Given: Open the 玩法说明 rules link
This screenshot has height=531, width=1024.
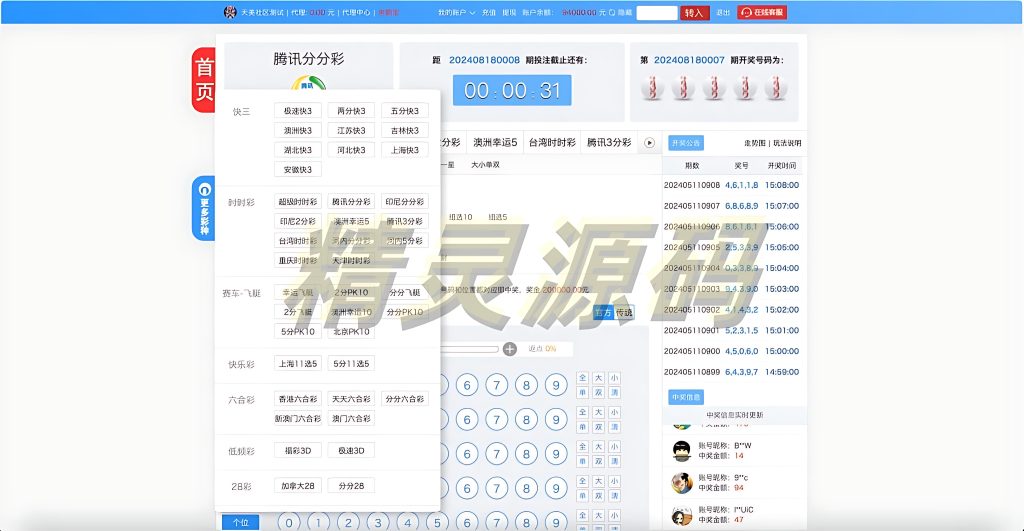Looking at the screenshot, I should (x=787, y=143).
